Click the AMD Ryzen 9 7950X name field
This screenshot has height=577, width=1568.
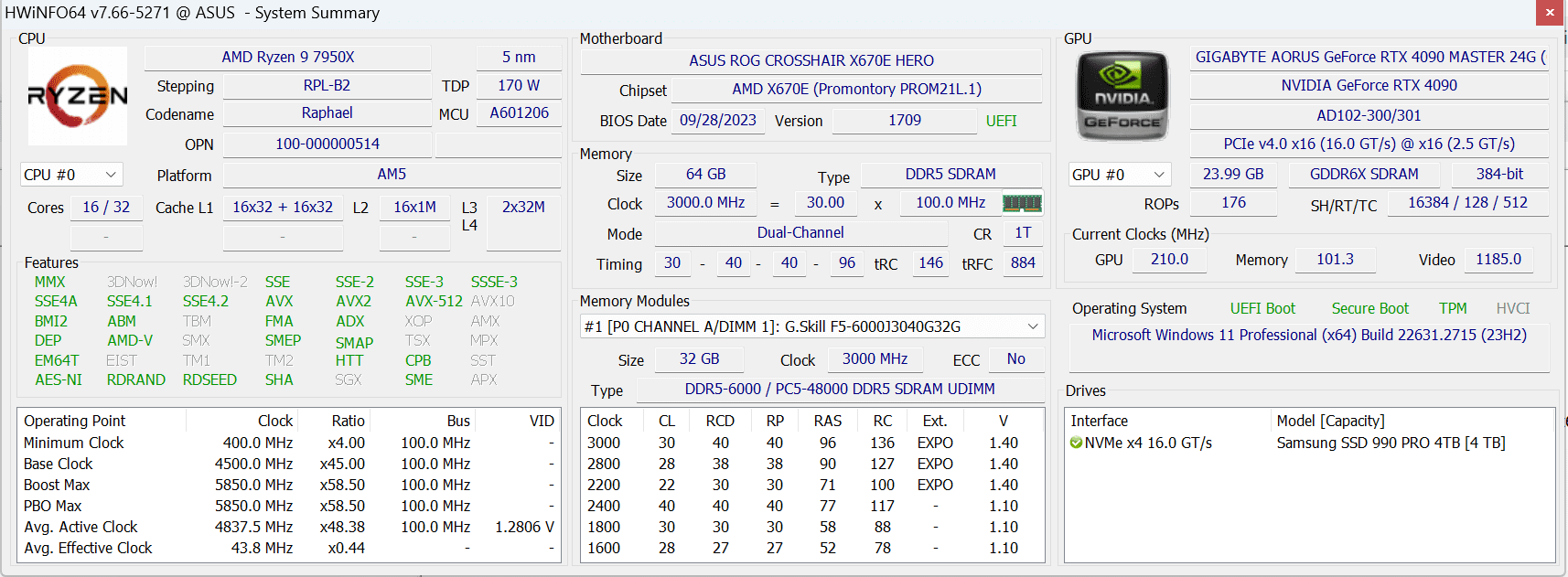(x=288, y=57)
